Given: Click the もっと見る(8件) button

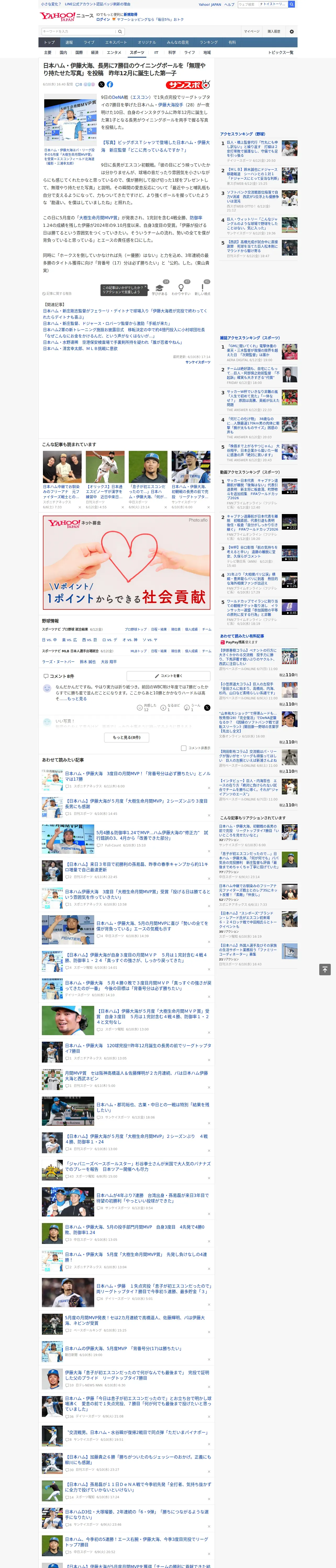Looking at the screenshot, I should (127, 737).
